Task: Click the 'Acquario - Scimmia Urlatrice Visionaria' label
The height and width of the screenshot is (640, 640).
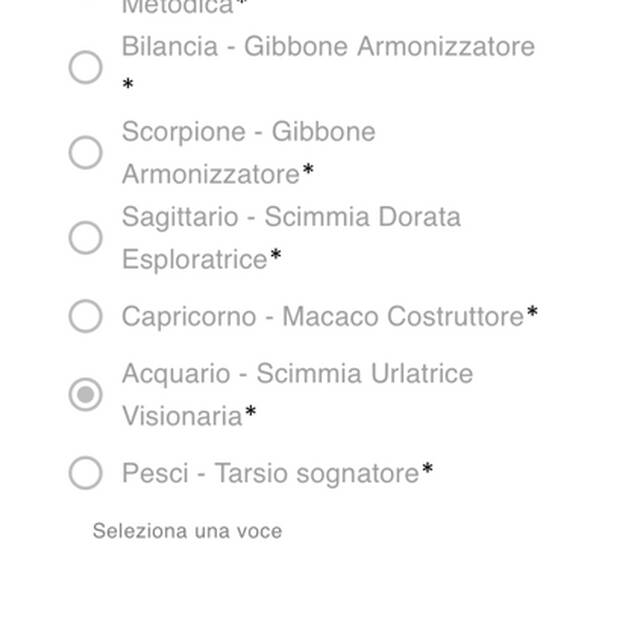Action: point(297,374)
